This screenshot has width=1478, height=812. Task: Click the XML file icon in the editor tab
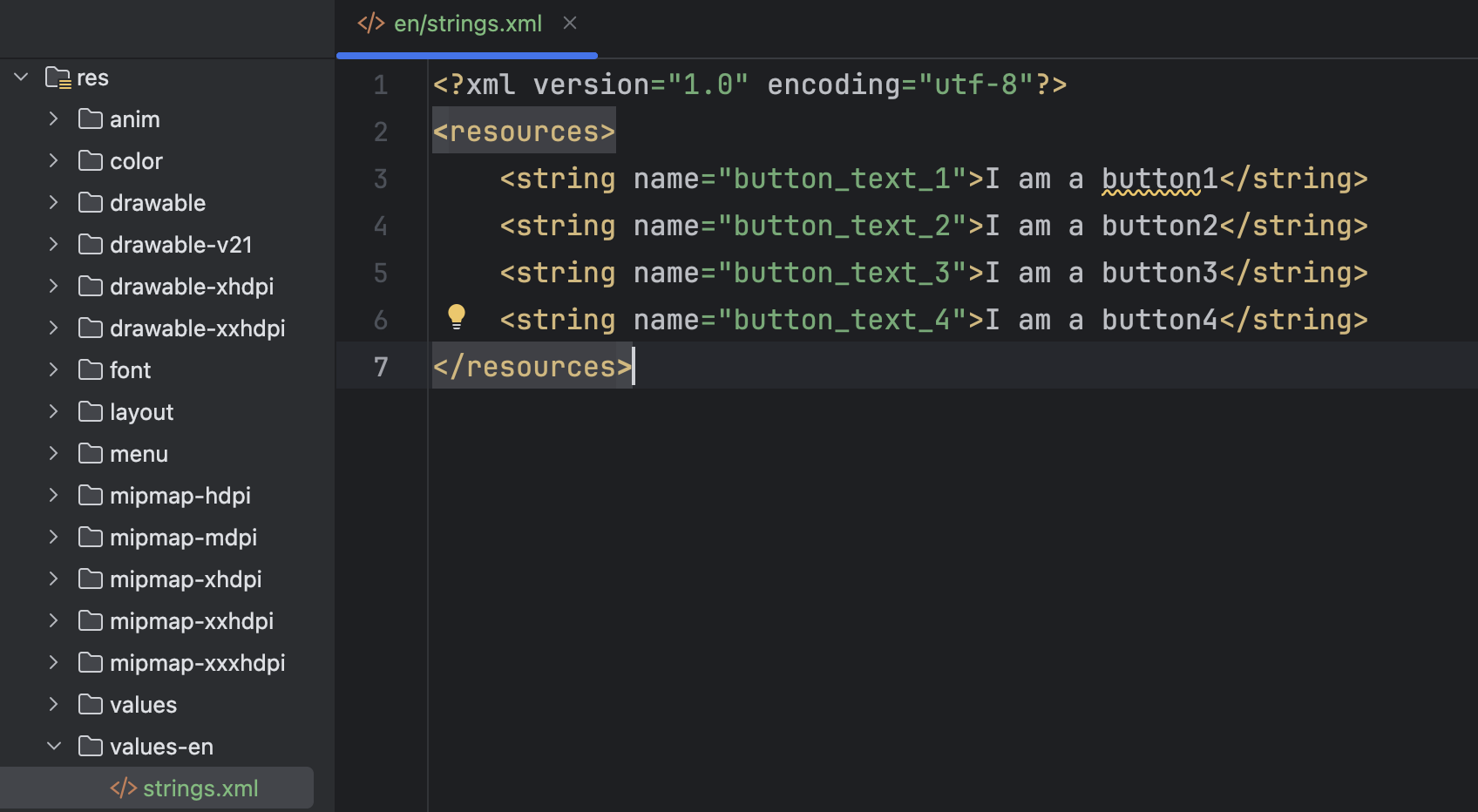[371, 24]
